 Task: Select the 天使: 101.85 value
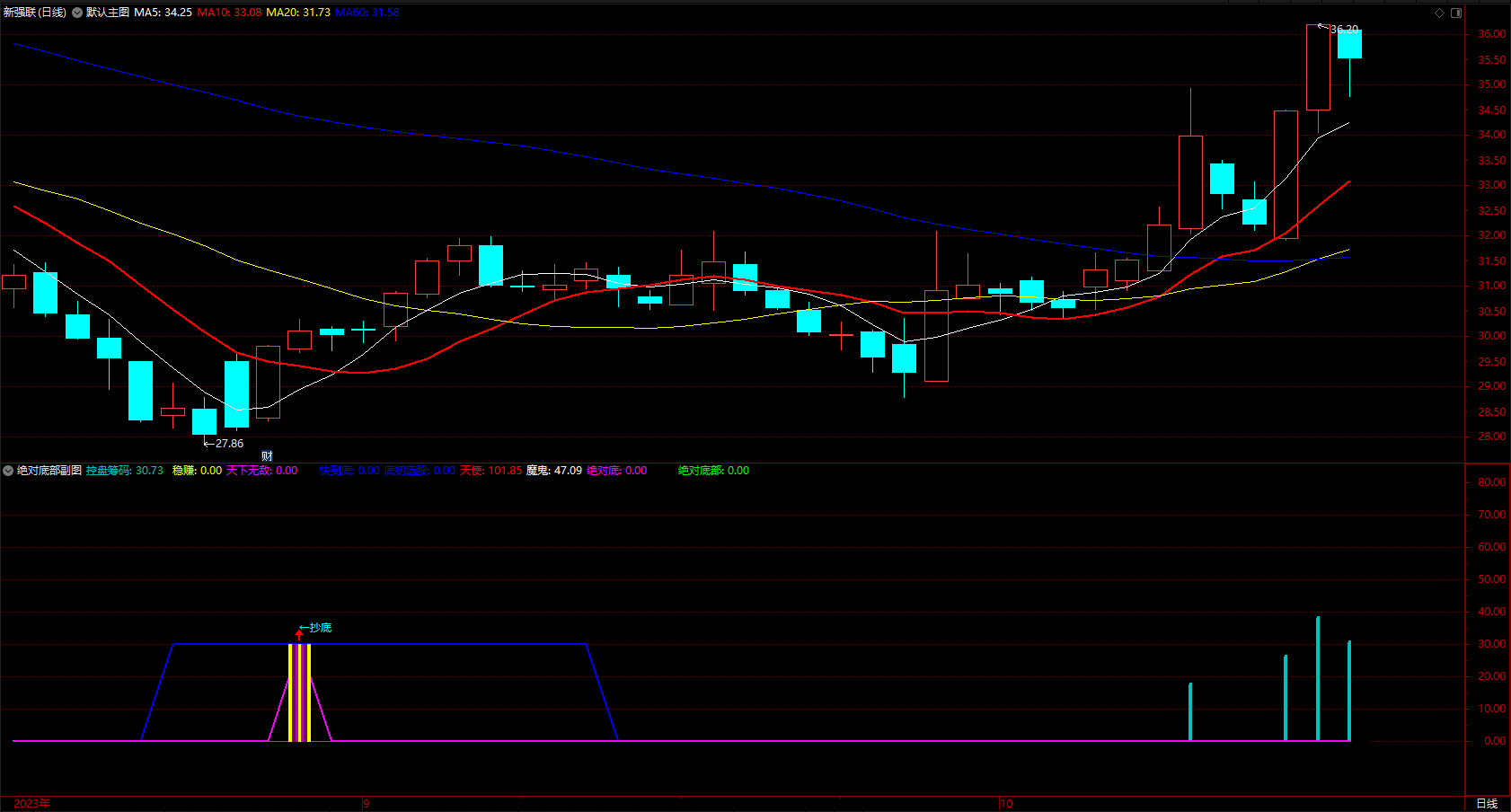click(x=490, y=471)
